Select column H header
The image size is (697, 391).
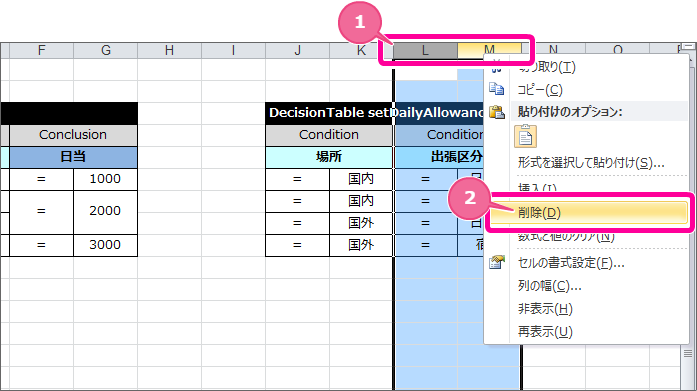coord(169,50)
